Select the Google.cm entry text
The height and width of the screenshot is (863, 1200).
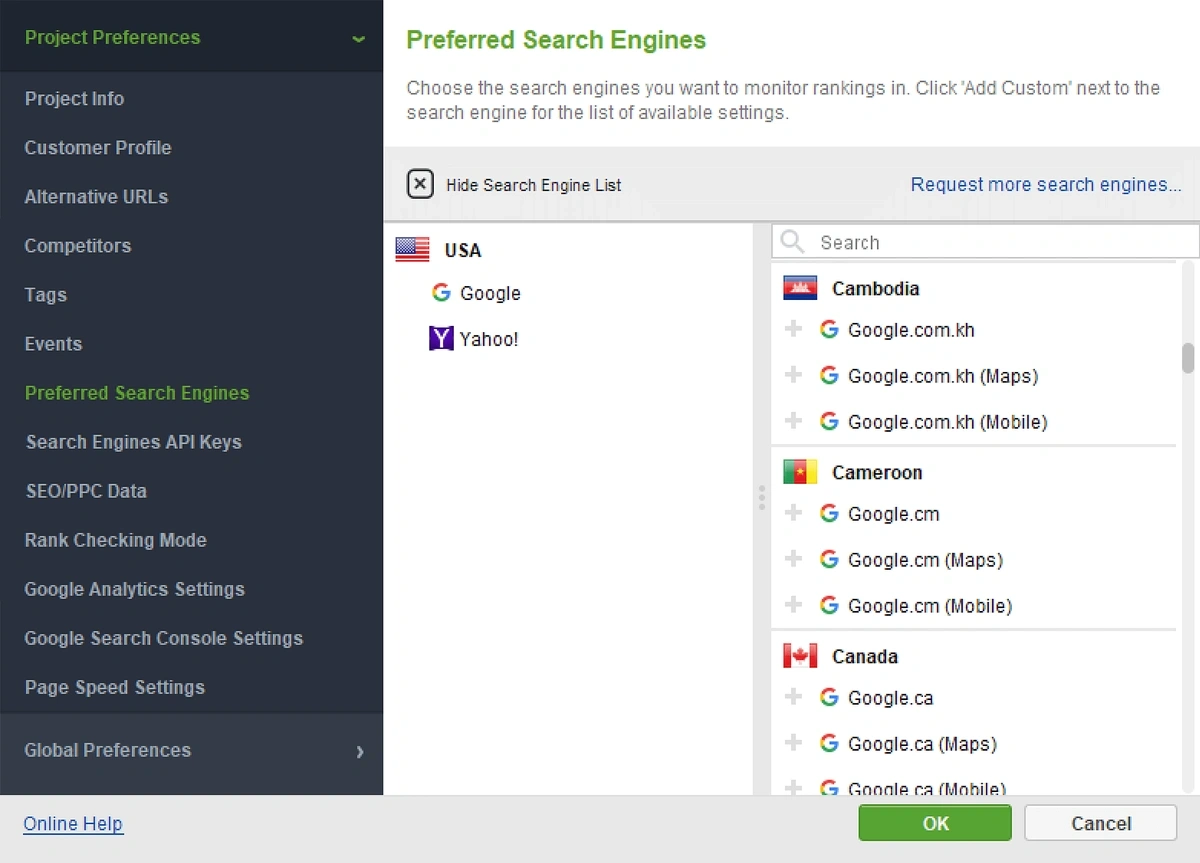click(x=894, y=514)
